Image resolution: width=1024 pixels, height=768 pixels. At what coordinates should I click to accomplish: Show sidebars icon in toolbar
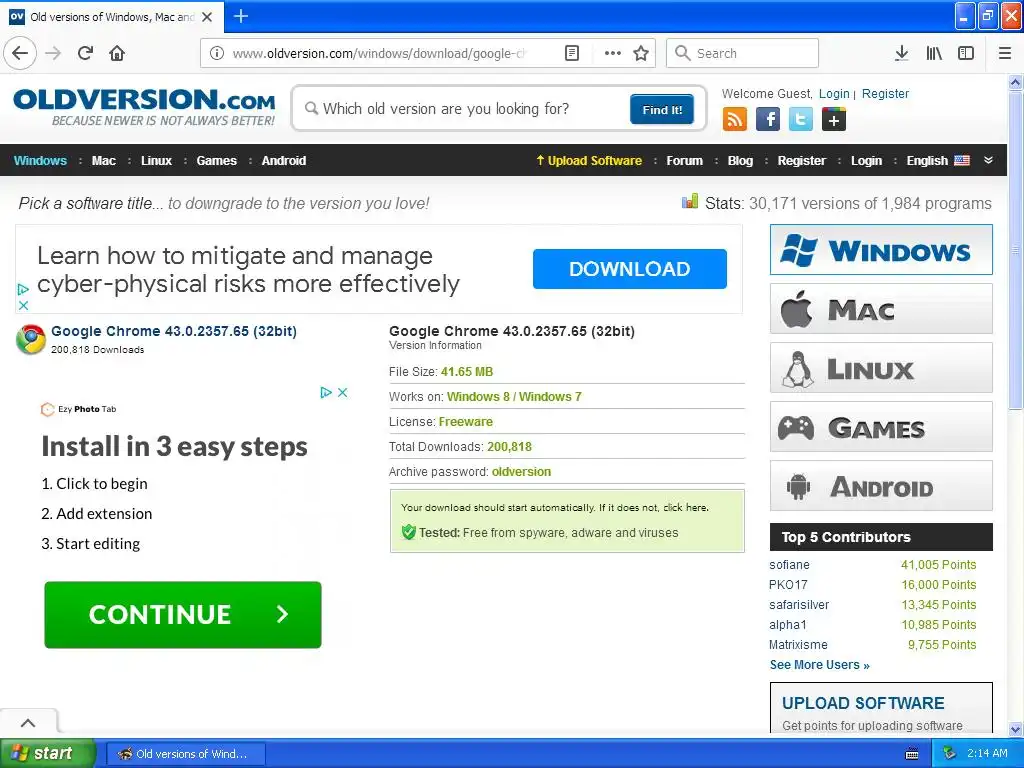[966, 54]
